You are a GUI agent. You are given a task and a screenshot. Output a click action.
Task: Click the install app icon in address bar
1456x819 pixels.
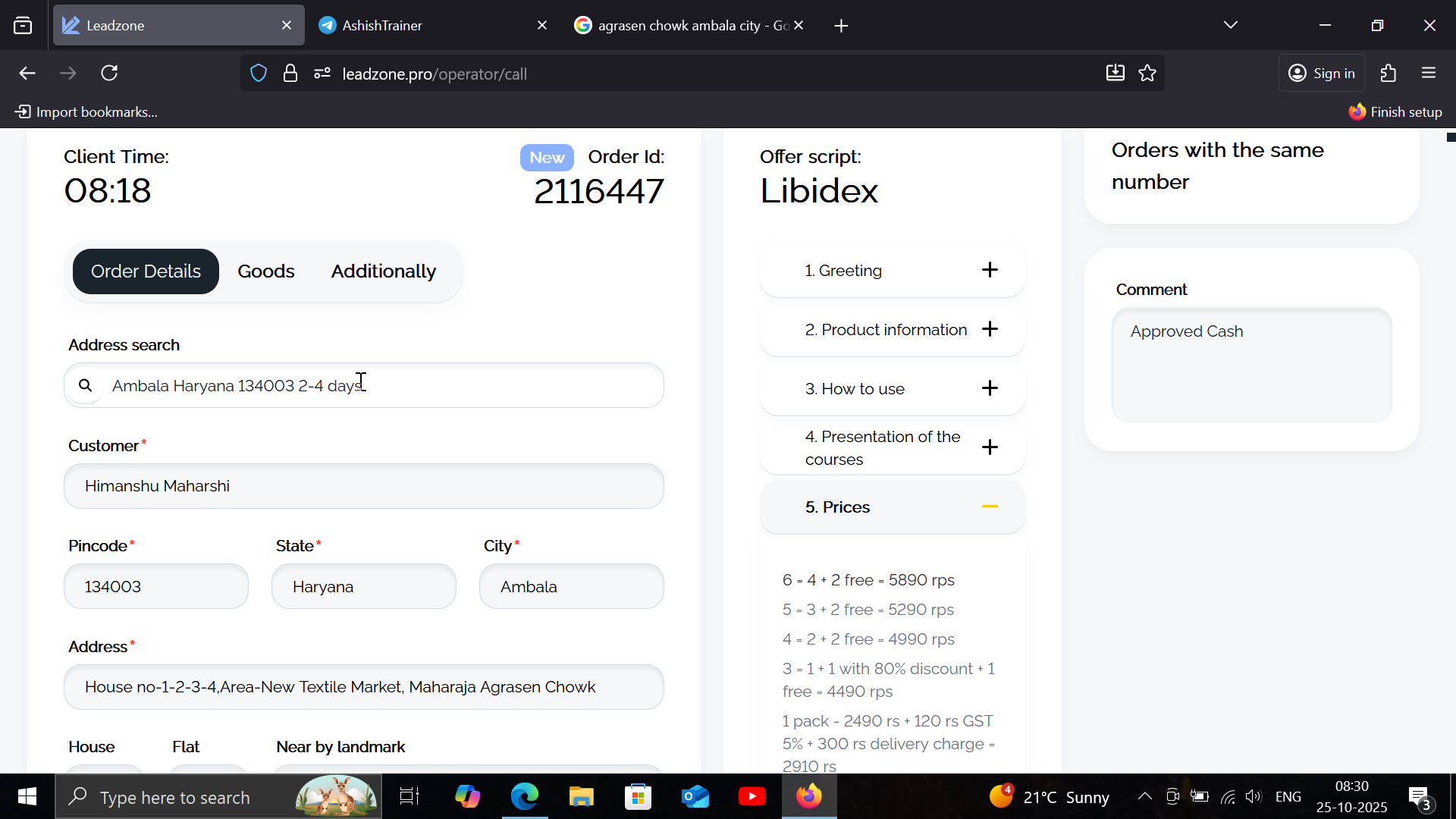pyautogui.click(x=1115, y=73)
